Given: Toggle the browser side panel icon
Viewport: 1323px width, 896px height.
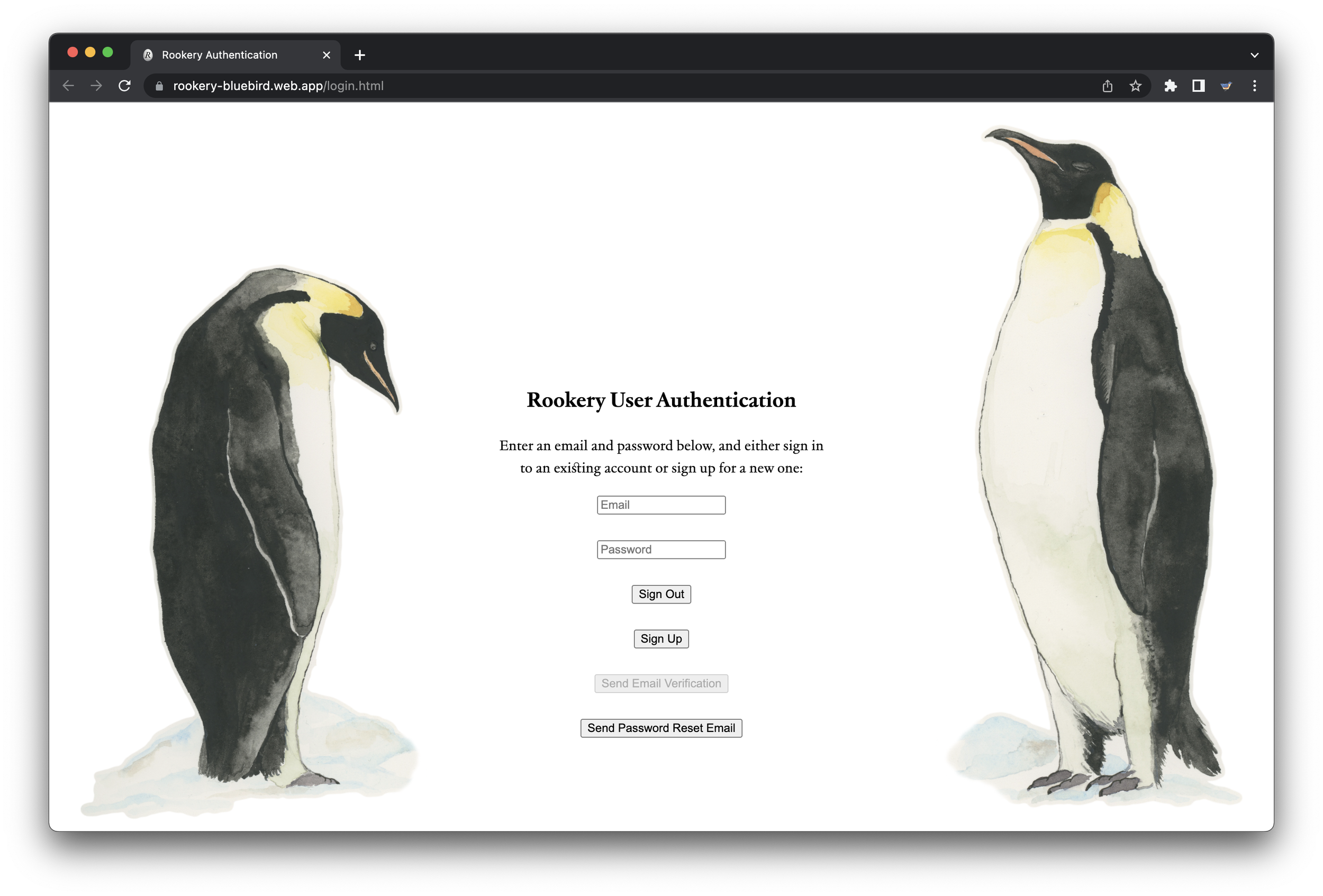Looking at the screenshot, I should (1198, 86).
